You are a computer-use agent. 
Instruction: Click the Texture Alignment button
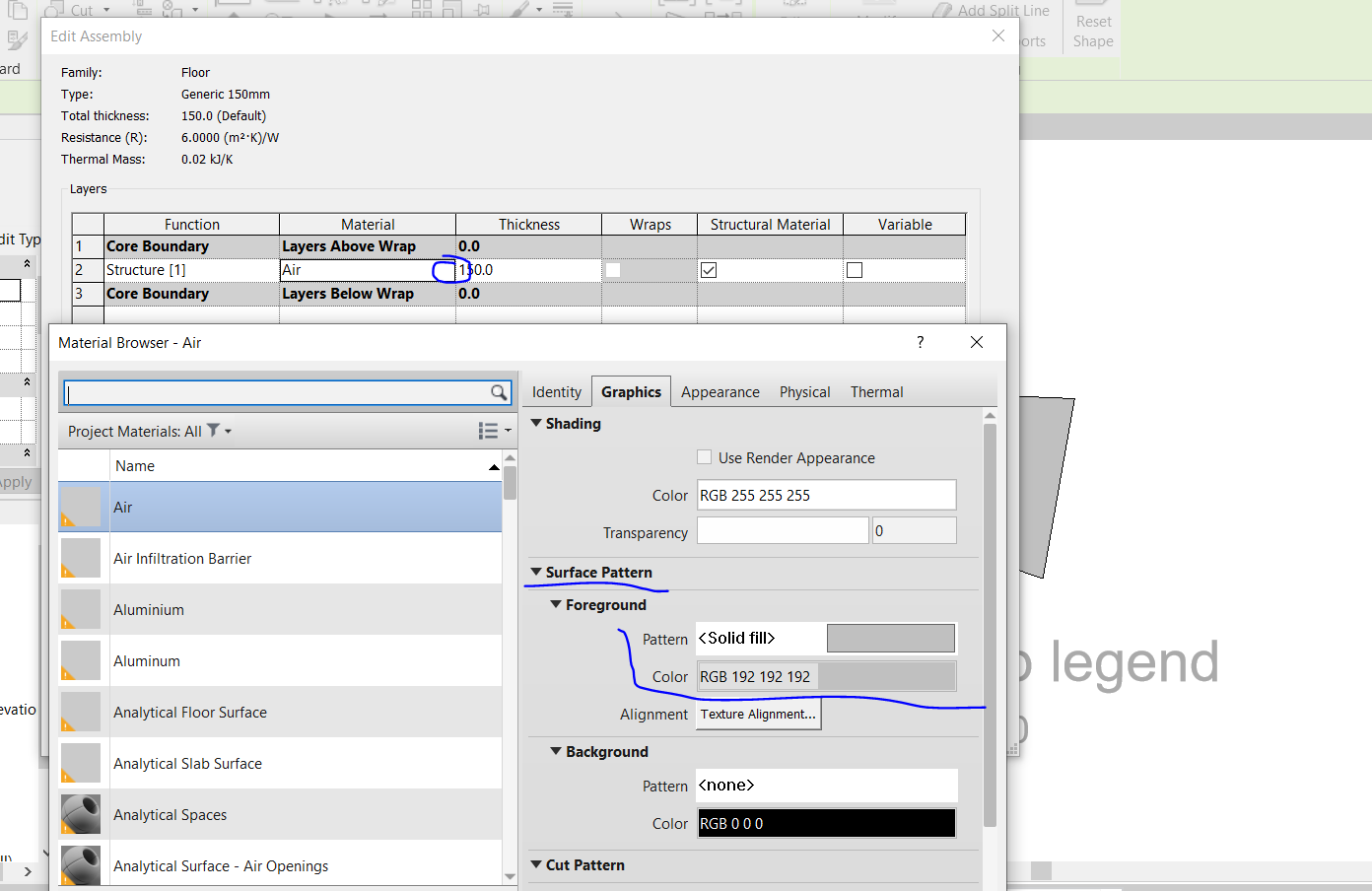(759, 714)
